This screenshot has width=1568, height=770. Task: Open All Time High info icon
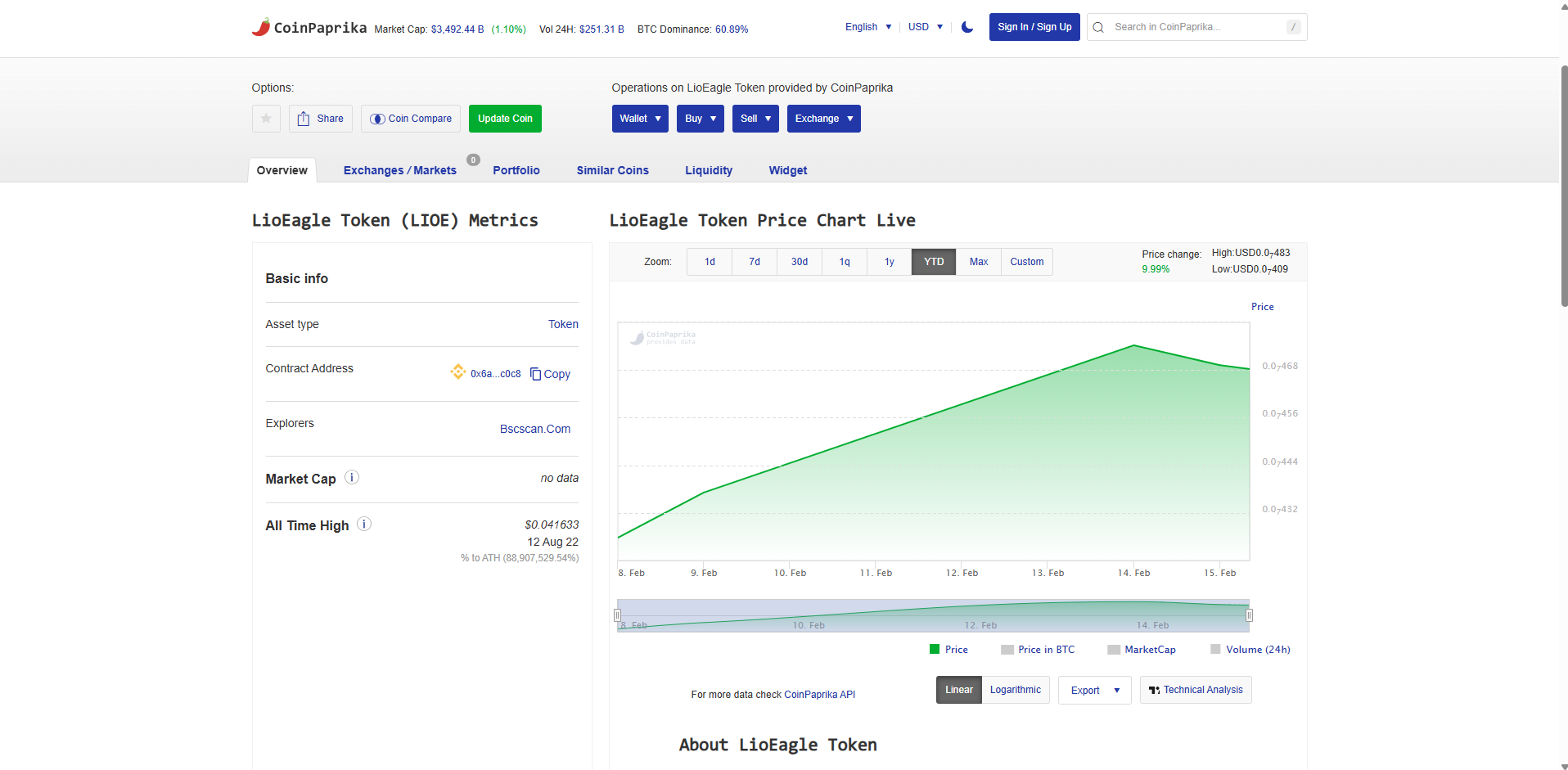pos(364,524)
